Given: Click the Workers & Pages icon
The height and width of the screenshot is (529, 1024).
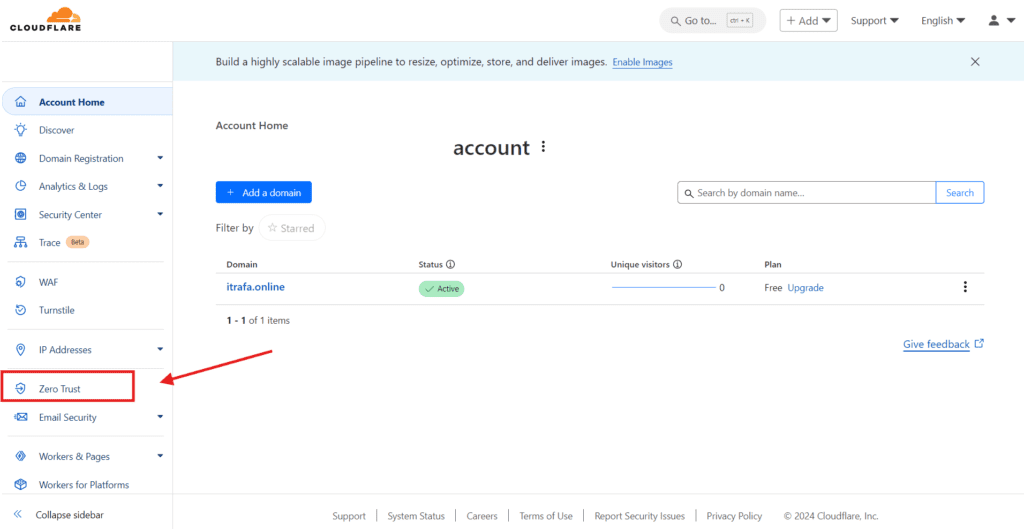Looking at the screenshot, I should [21, 457].
